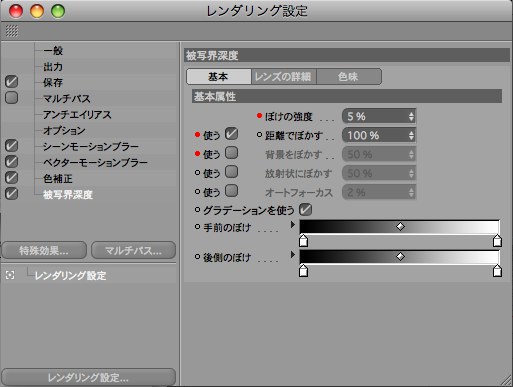Toggle the シーンモーションブラー checkbox
Image resolution: width=513 pixels, height=387 pixels.
[12, 146]
